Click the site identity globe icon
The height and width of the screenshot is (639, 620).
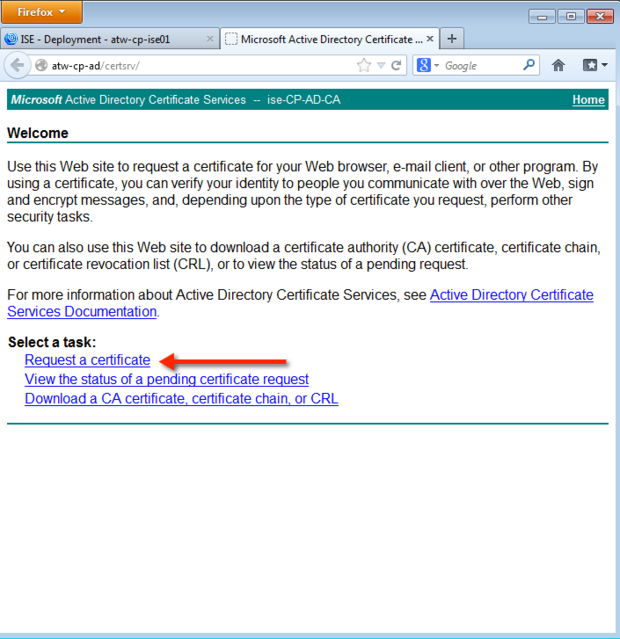41,65
